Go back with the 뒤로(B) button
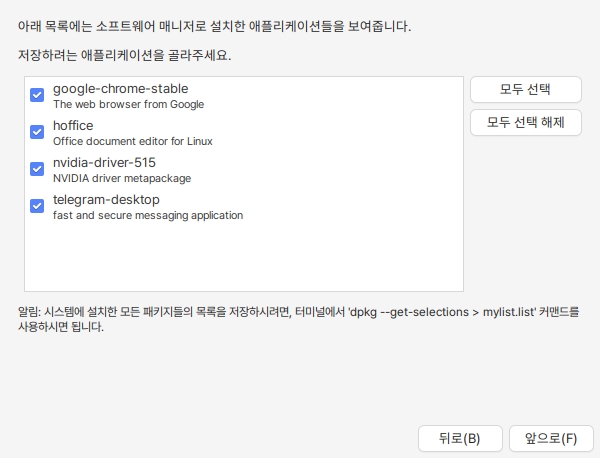The width and height of the screenshot is (600, 458). pyautogui.click(x=459, y=438)
